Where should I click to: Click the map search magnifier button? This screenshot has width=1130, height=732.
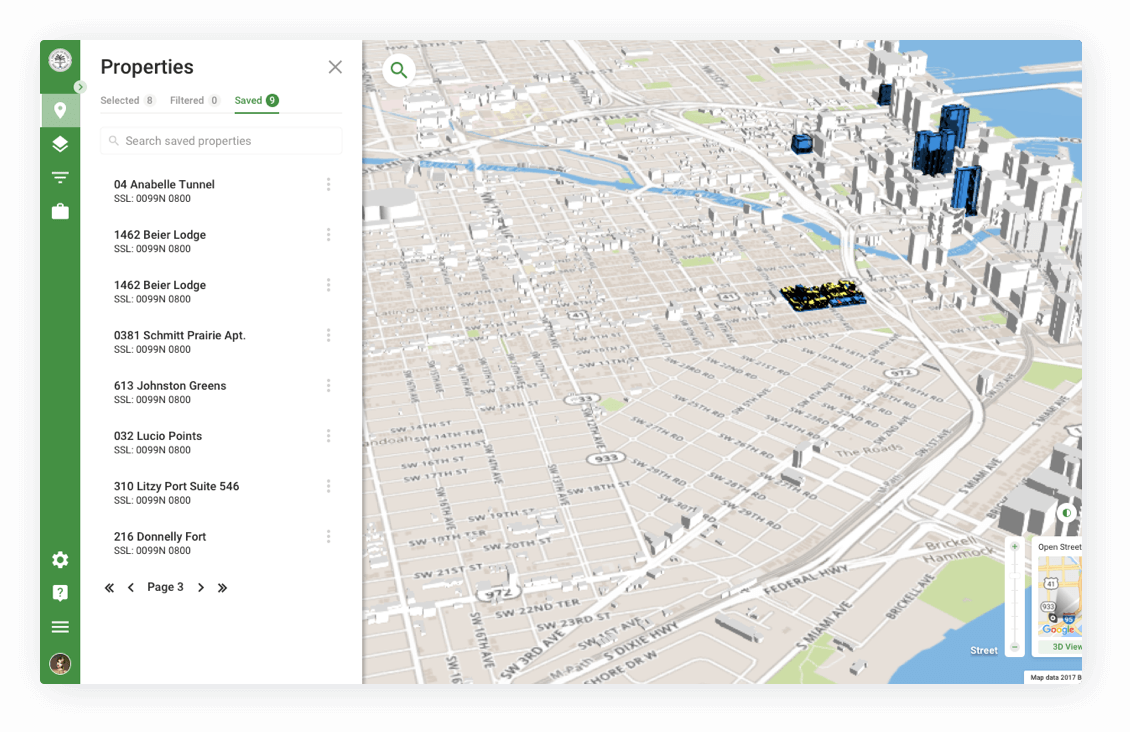click(x=399, y=70)
